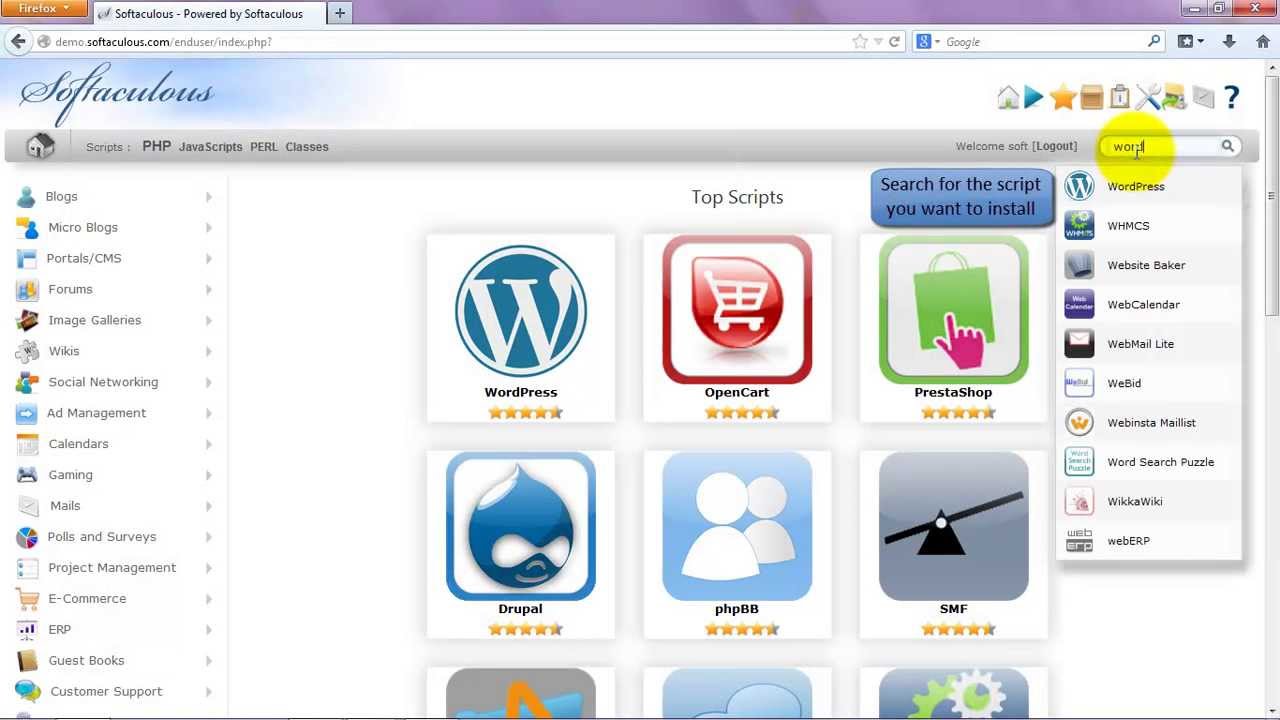1280x720 pixels.
Task: Click the Softaculous logo
Action: click(117, 95)
